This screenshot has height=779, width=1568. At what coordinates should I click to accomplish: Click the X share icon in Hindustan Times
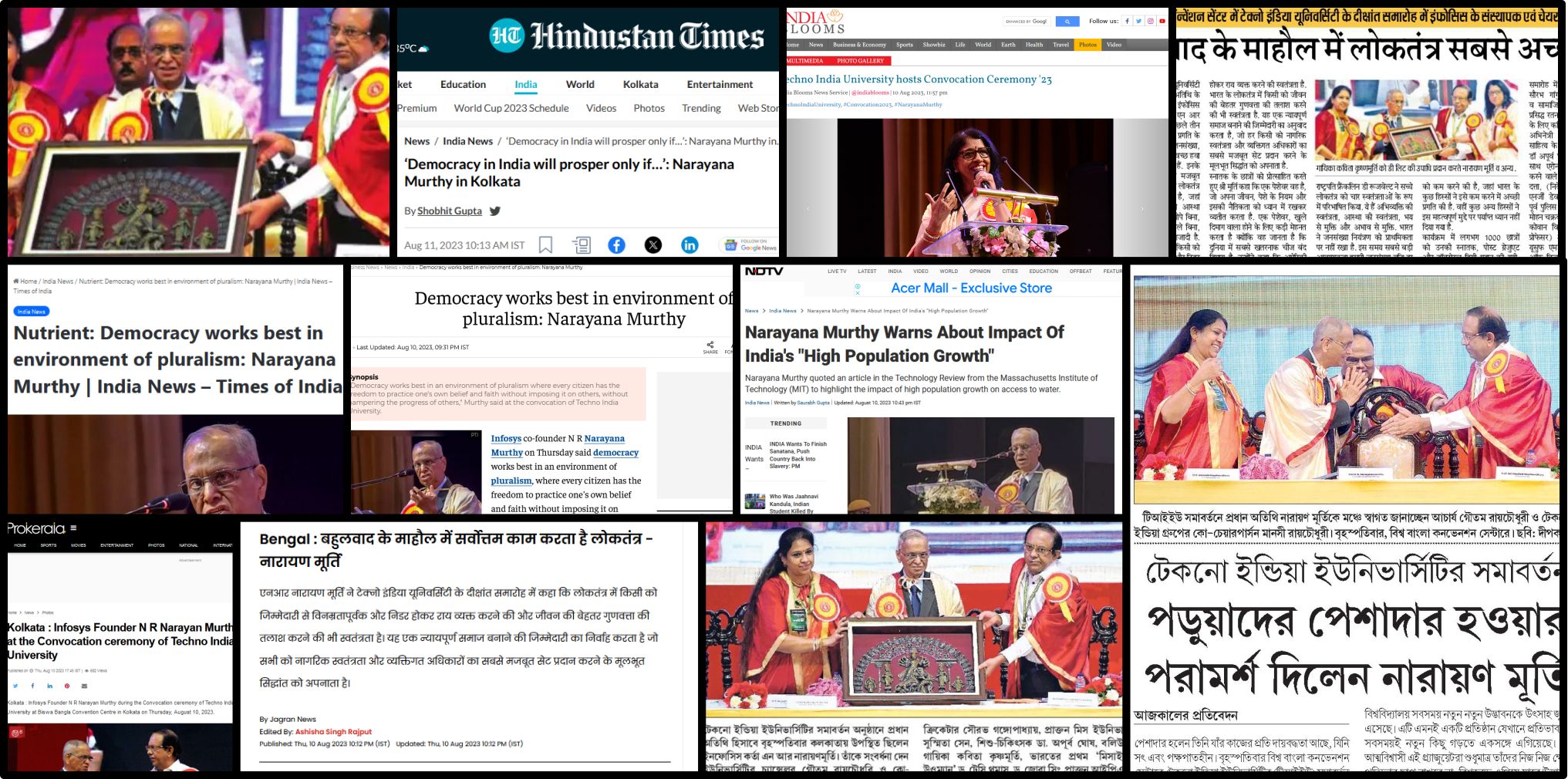click(652, 245)
